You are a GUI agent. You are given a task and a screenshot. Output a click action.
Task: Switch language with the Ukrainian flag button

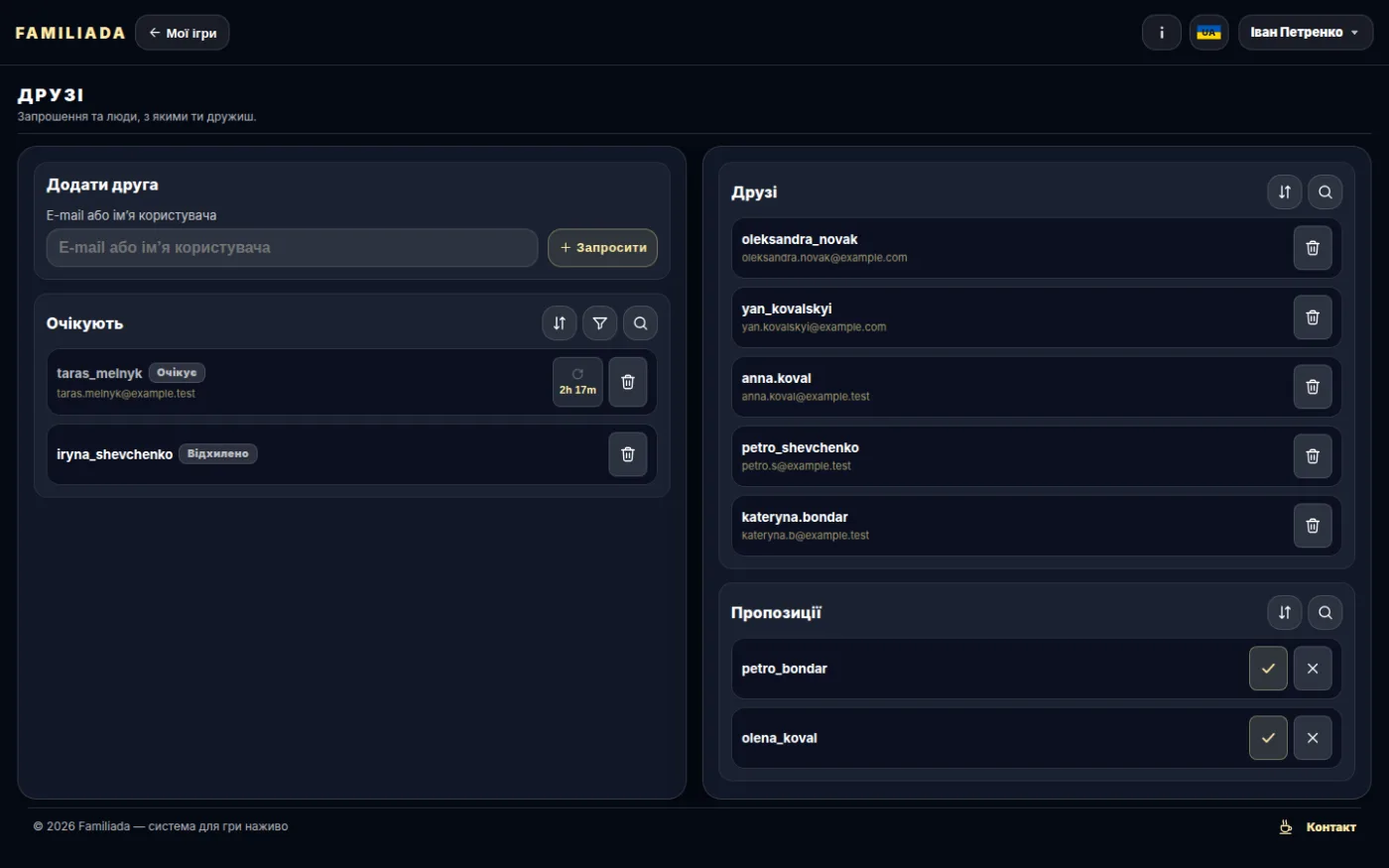[1209, 33]
